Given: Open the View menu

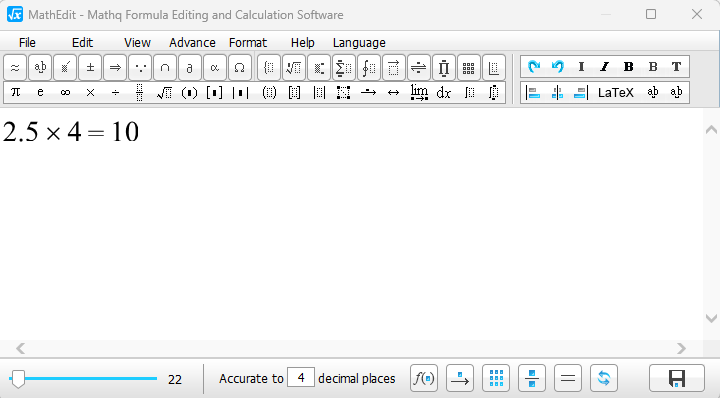Looking at the screenshot, I should tap(137, 43).
